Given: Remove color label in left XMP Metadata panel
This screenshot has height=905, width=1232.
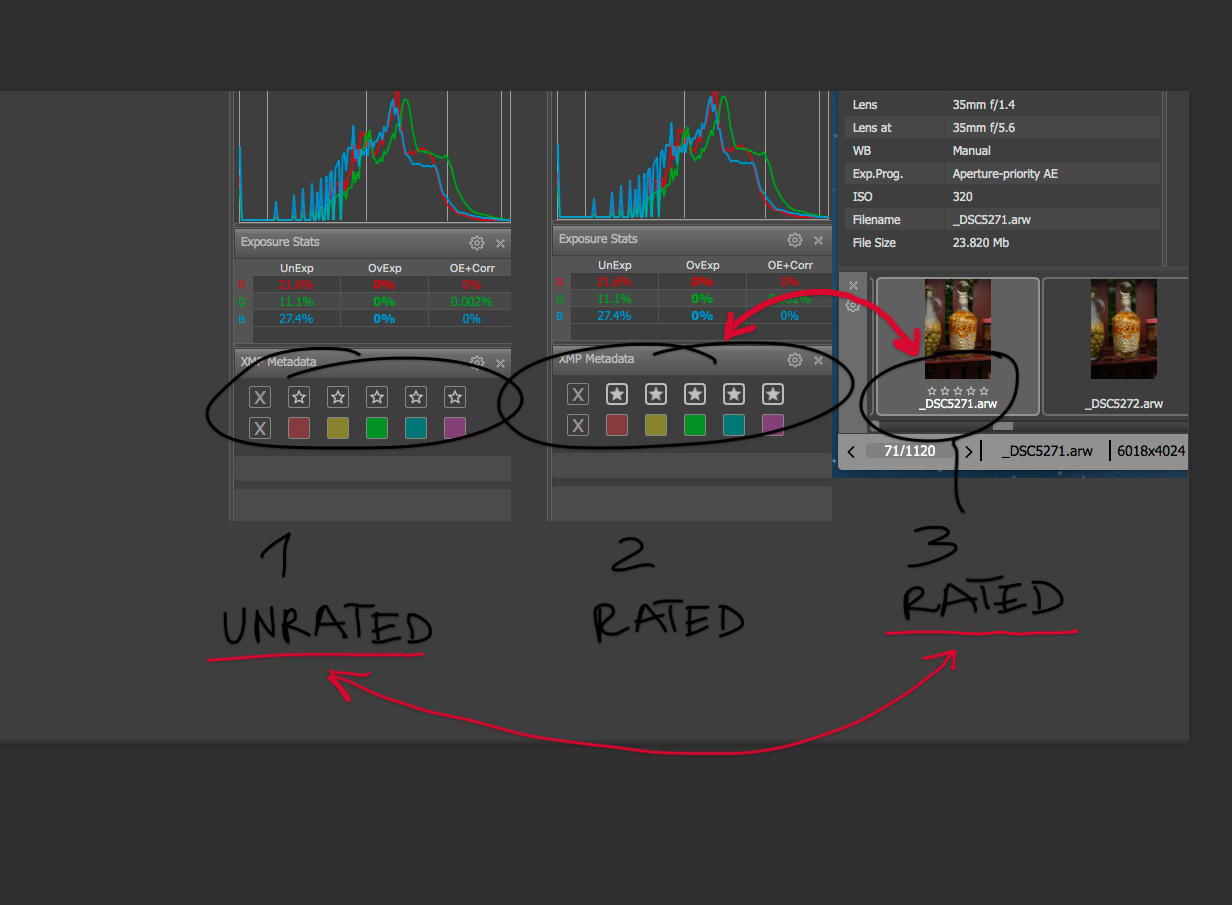Looking at the screenshot, I should (x=260, y=428).
